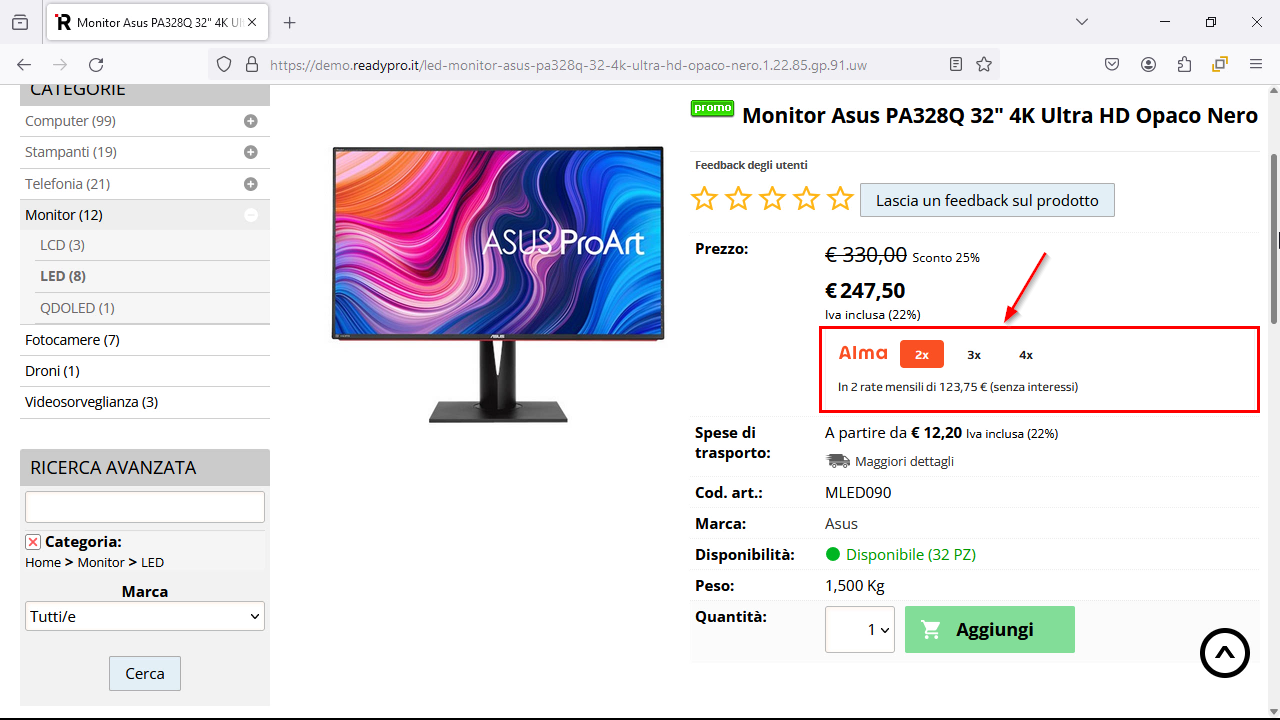Expand the Computer category plus icon

251,121
